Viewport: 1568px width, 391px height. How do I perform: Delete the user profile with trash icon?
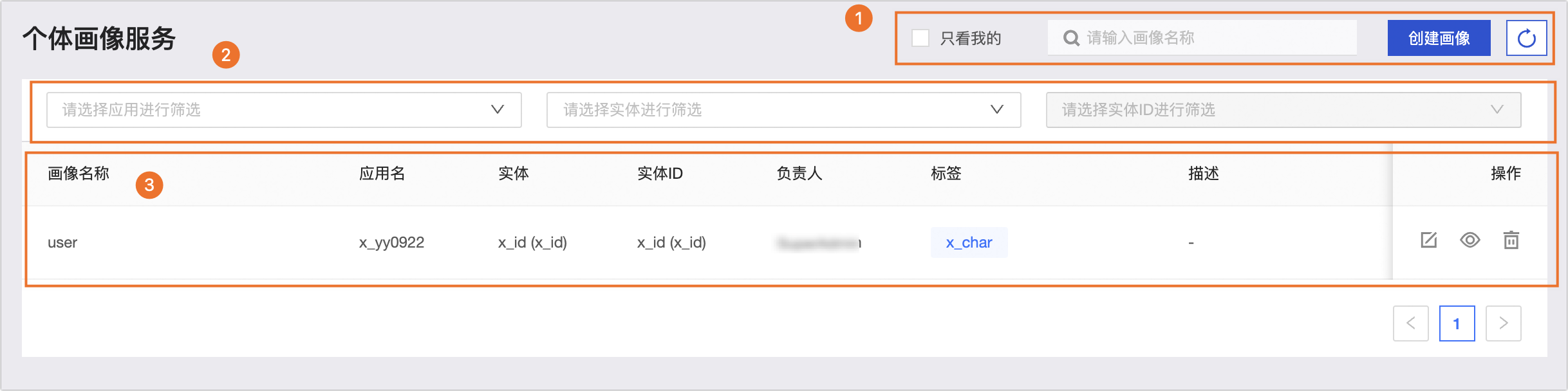[x=1511, y=241]
